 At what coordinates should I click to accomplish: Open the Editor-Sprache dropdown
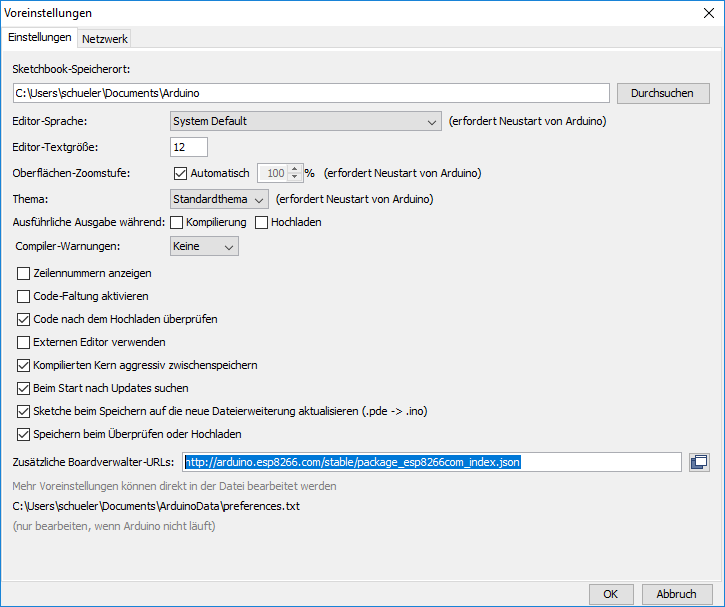(x=305, y=121)
